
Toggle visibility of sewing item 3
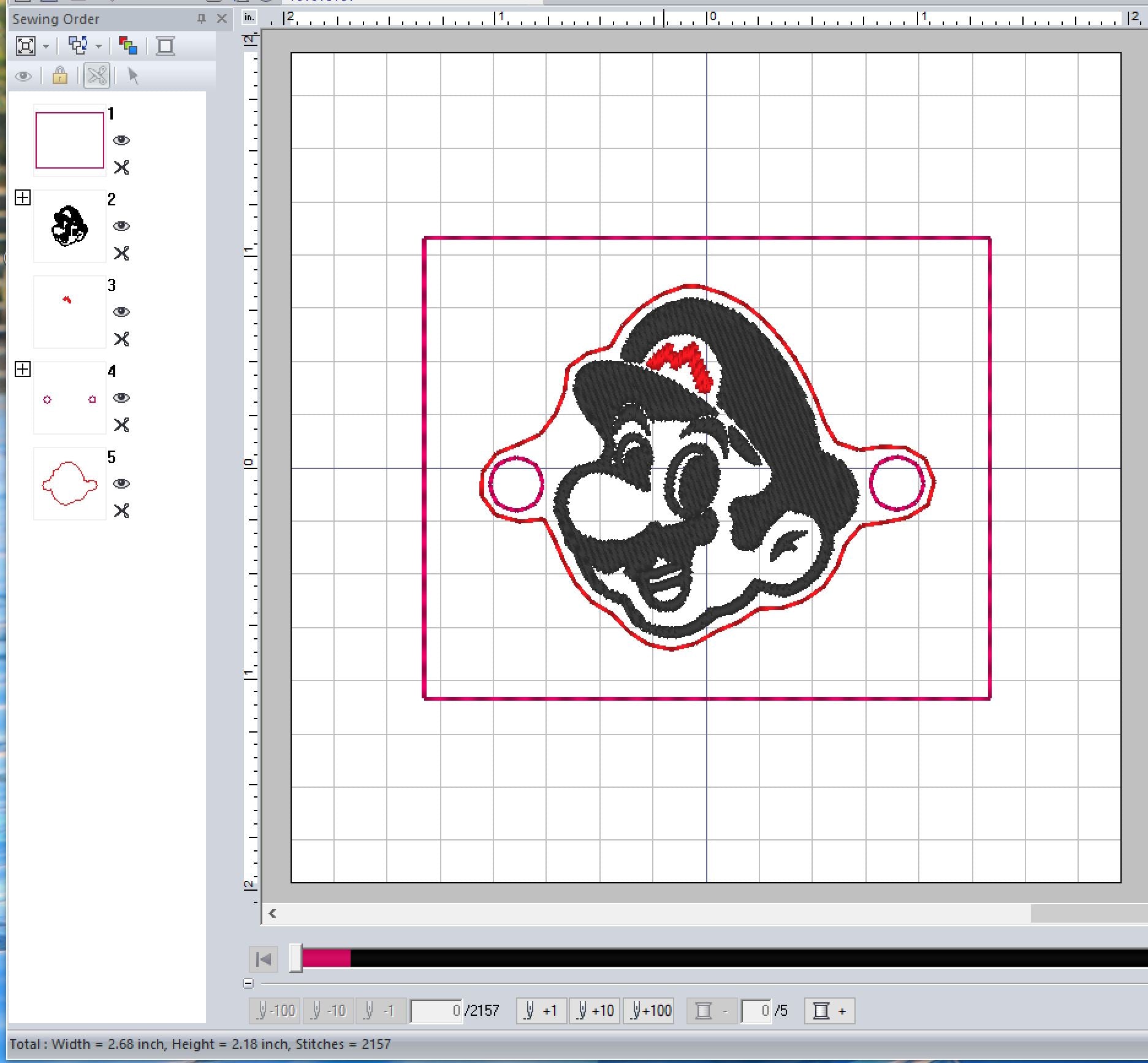pos(121,312)
